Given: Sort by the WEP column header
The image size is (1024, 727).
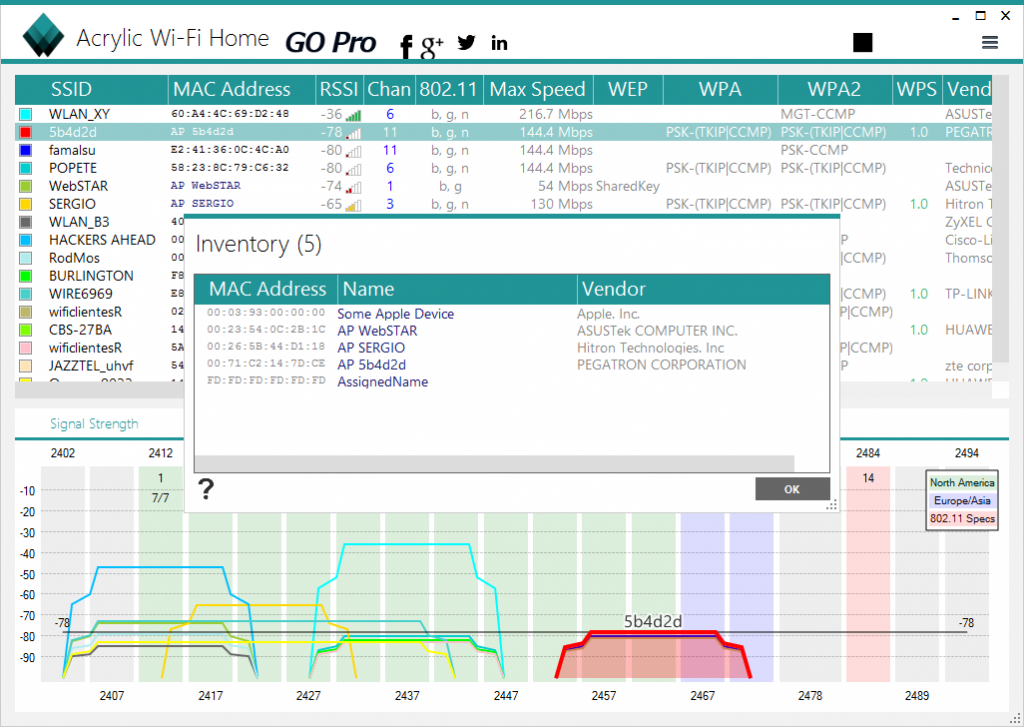Looking at the screenshot, I should [628, 89].
